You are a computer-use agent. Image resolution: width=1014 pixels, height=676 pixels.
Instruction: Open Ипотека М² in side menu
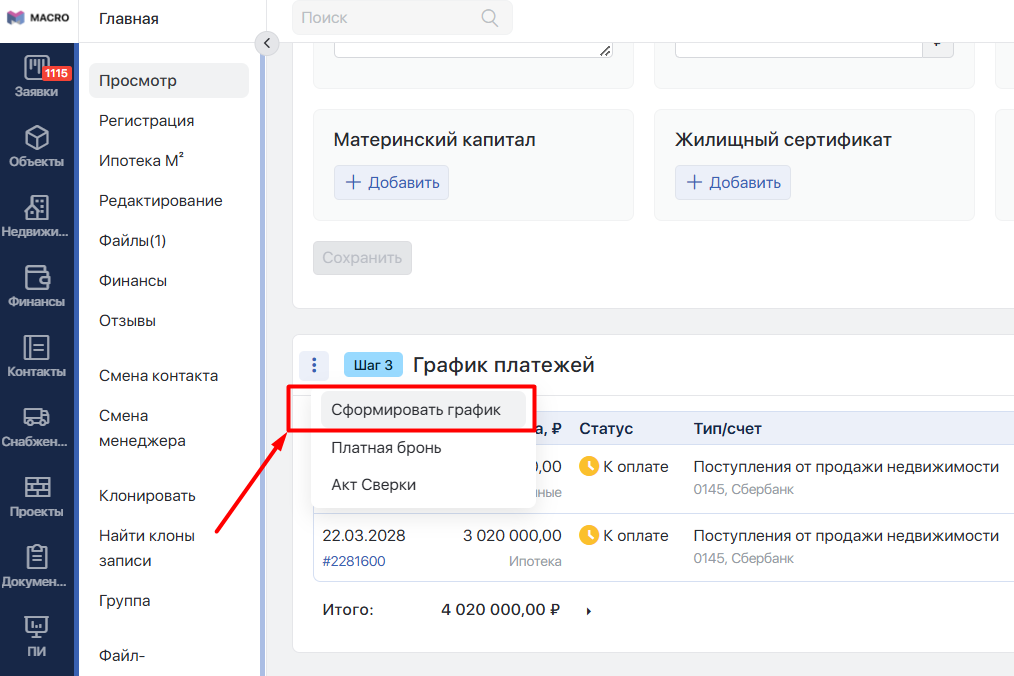[x=141, y=160]
